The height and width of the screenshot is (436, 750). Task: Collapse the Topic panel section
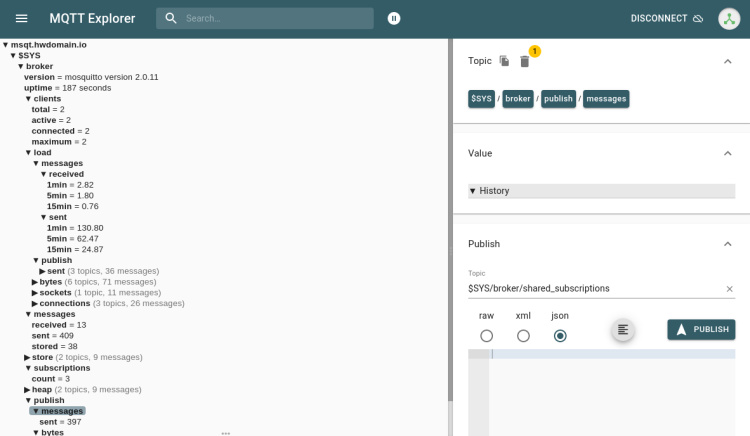pyautogui.click(x=727, y=61)
